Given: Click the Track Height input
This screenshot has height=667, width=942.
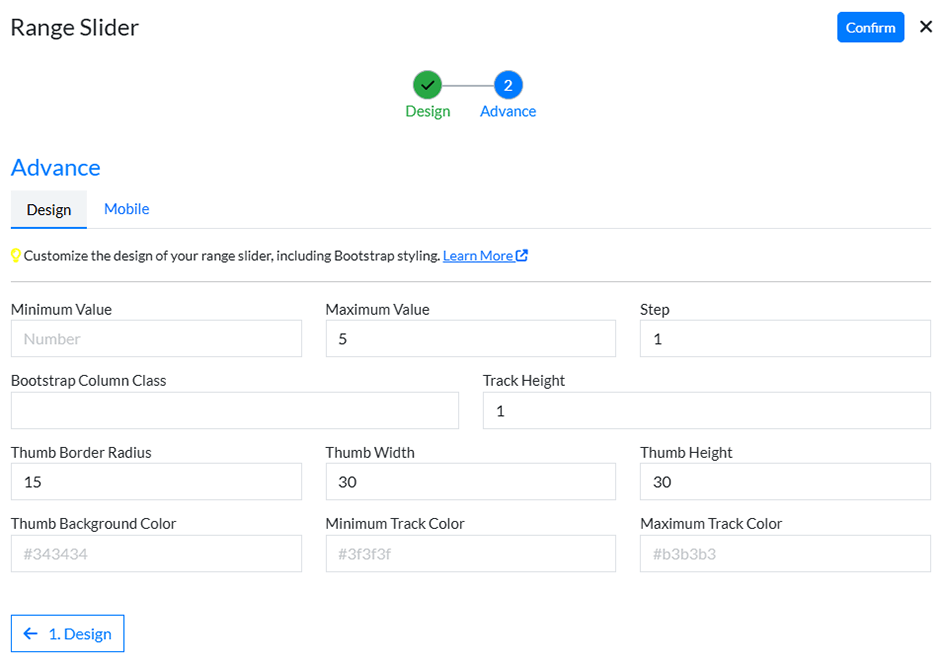Looking at the screenshot, I should pos(706,411).
